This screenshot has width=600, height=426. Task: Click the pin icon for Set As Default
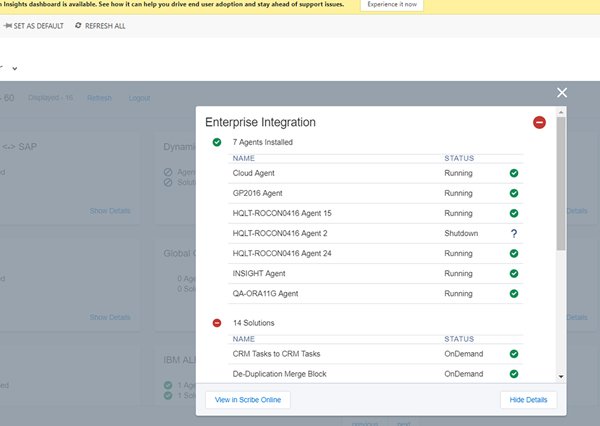point(8,26)
